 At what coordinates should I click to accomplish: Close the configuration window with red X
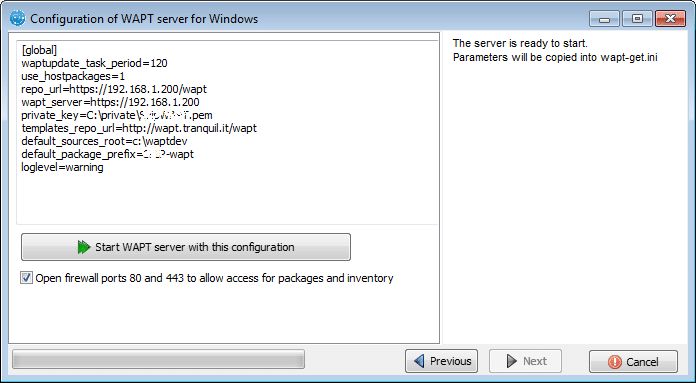coord(671,19)
